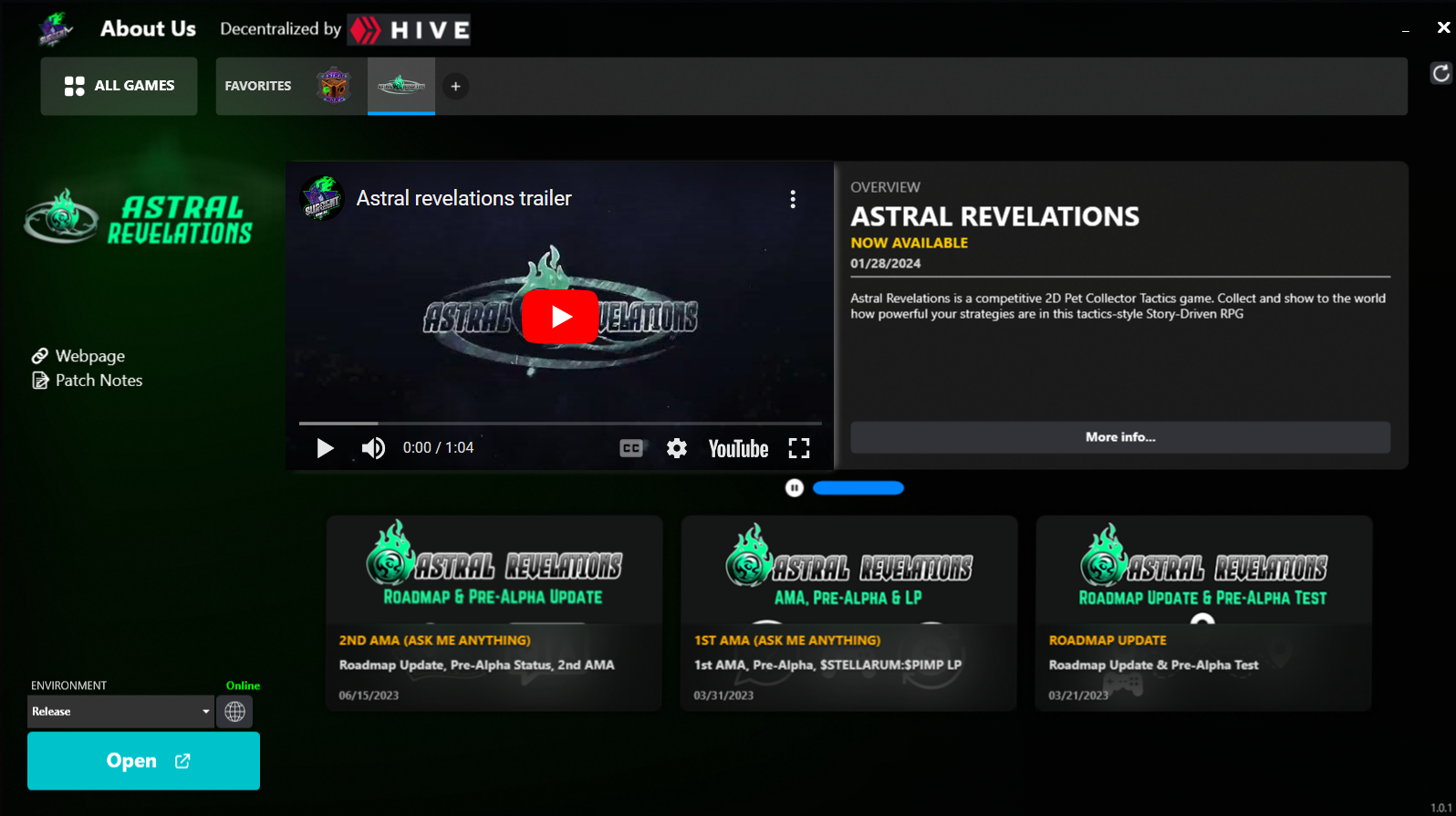
Task: Toggle closed captions on the video
Action: coord(631,448)
